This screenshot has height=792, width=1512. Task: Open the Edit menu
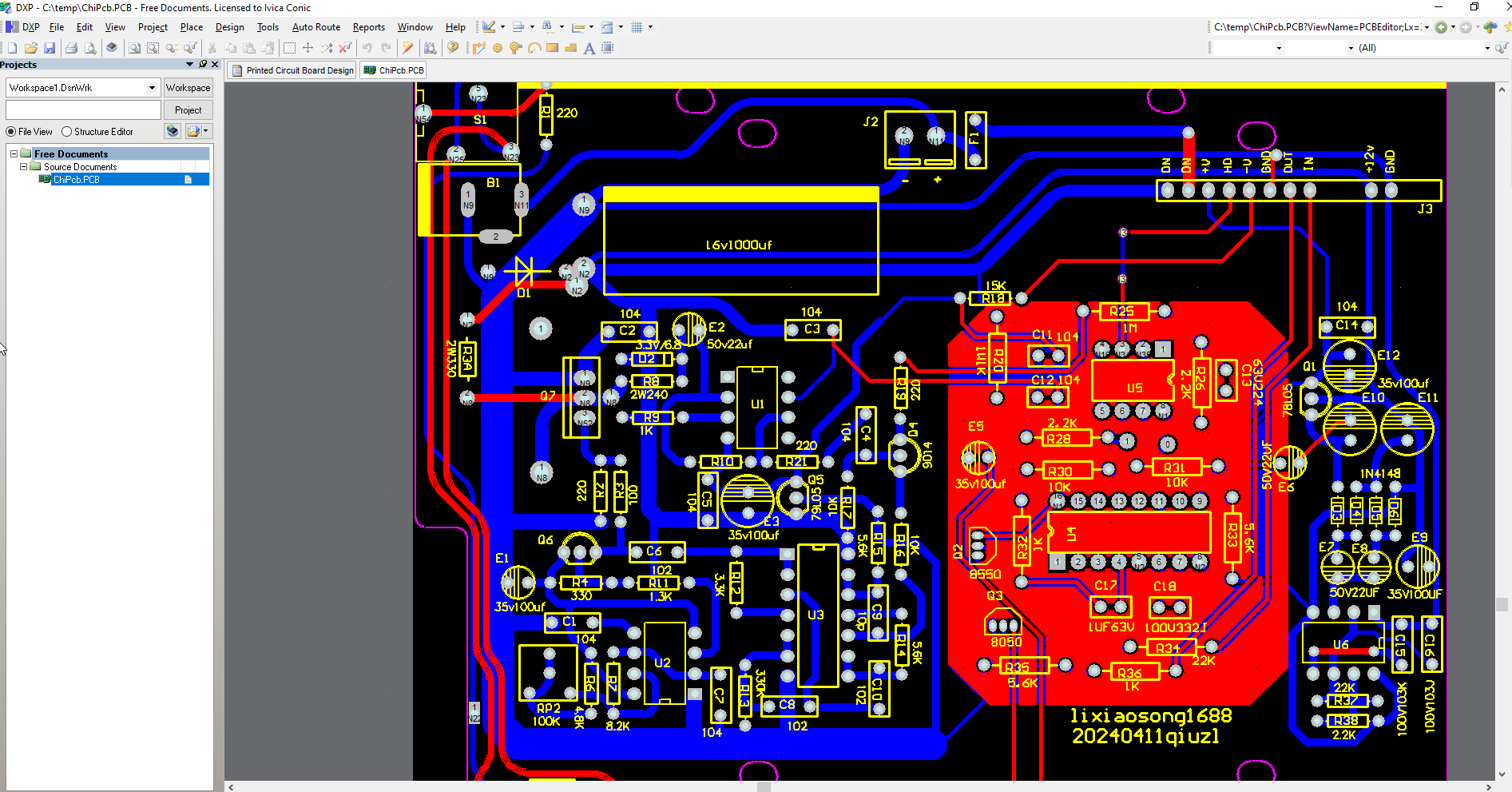pyautogui.click(x=85, y=27)
